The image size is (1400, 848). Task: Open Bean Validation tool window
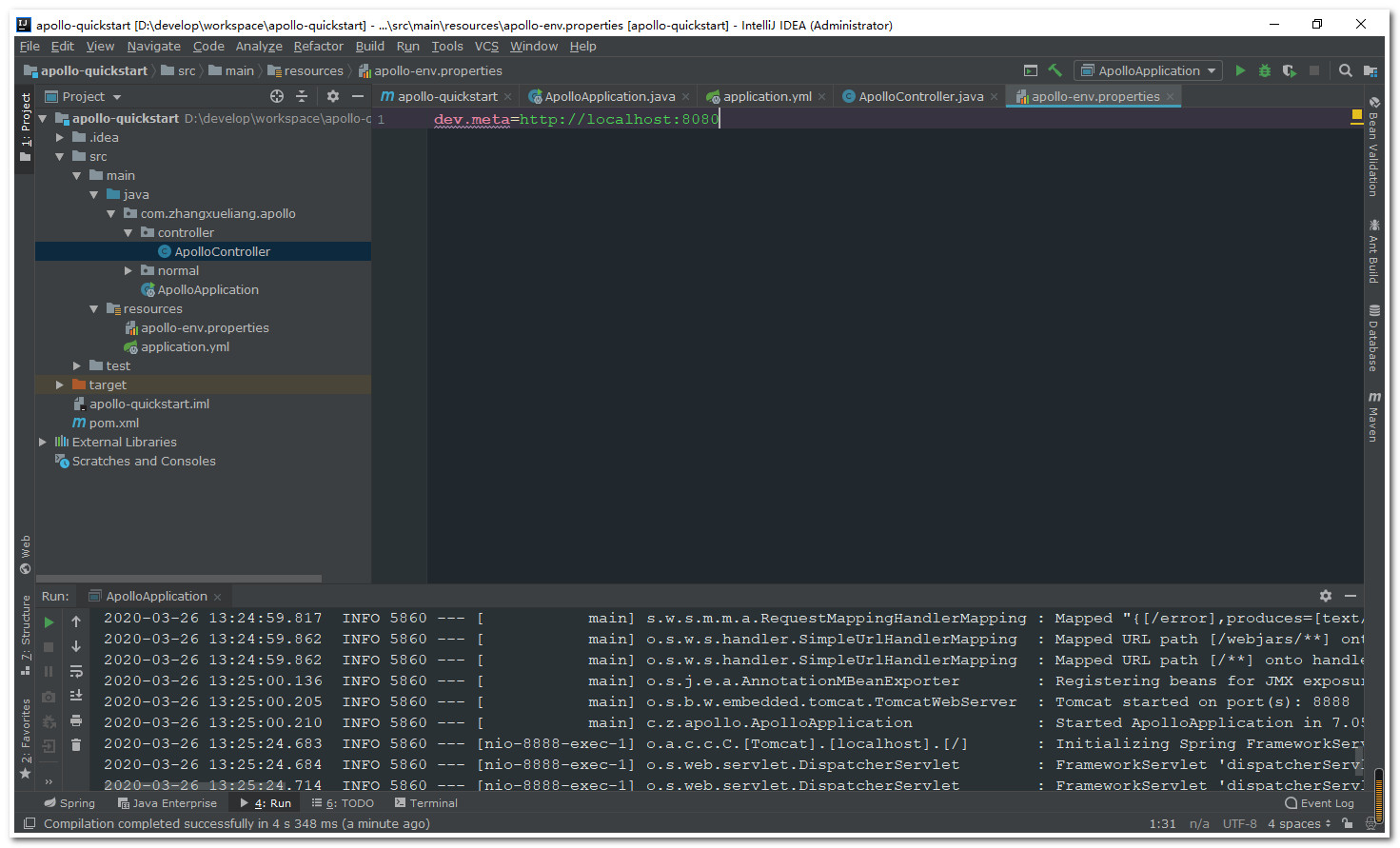coord(1374,148)
